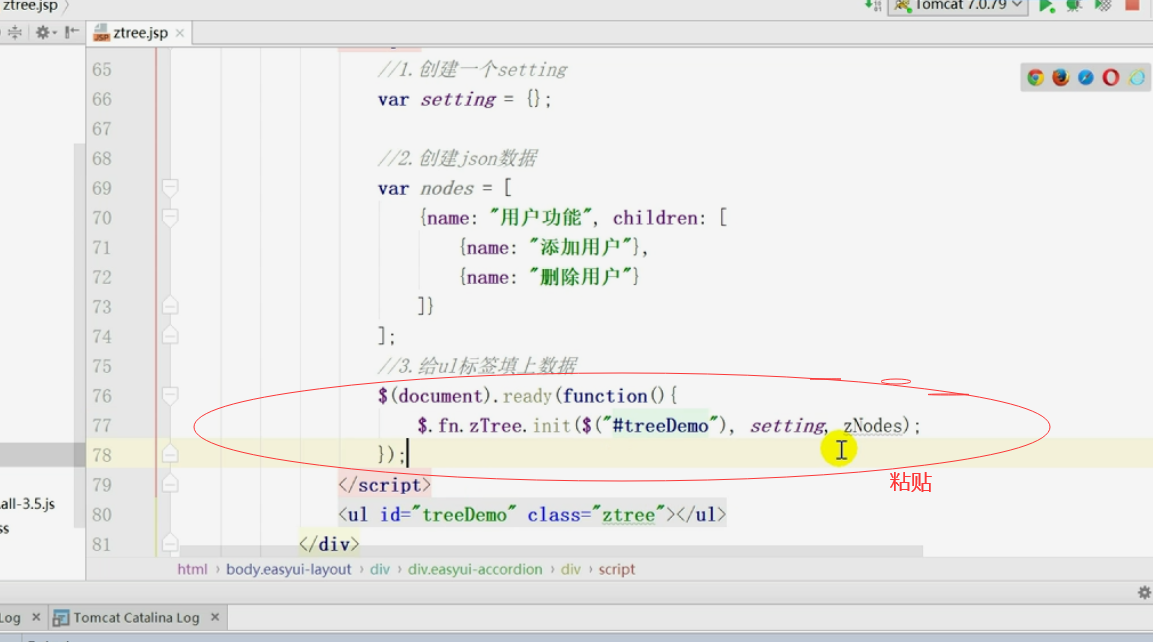Select the Log tab at bottom left
Screen dimensions: 1153x642
pyautogui.click(x=10, y=618)
